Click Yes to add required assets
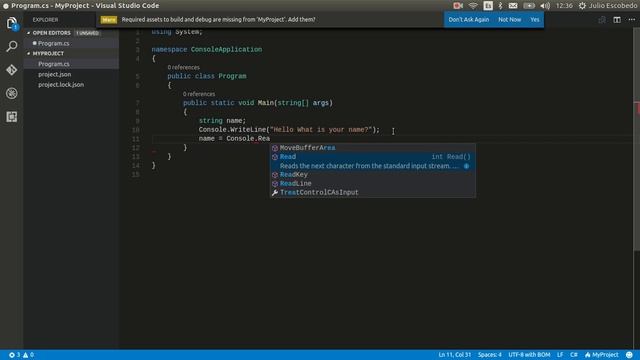 pyautogui.click(x=535, y=20)
